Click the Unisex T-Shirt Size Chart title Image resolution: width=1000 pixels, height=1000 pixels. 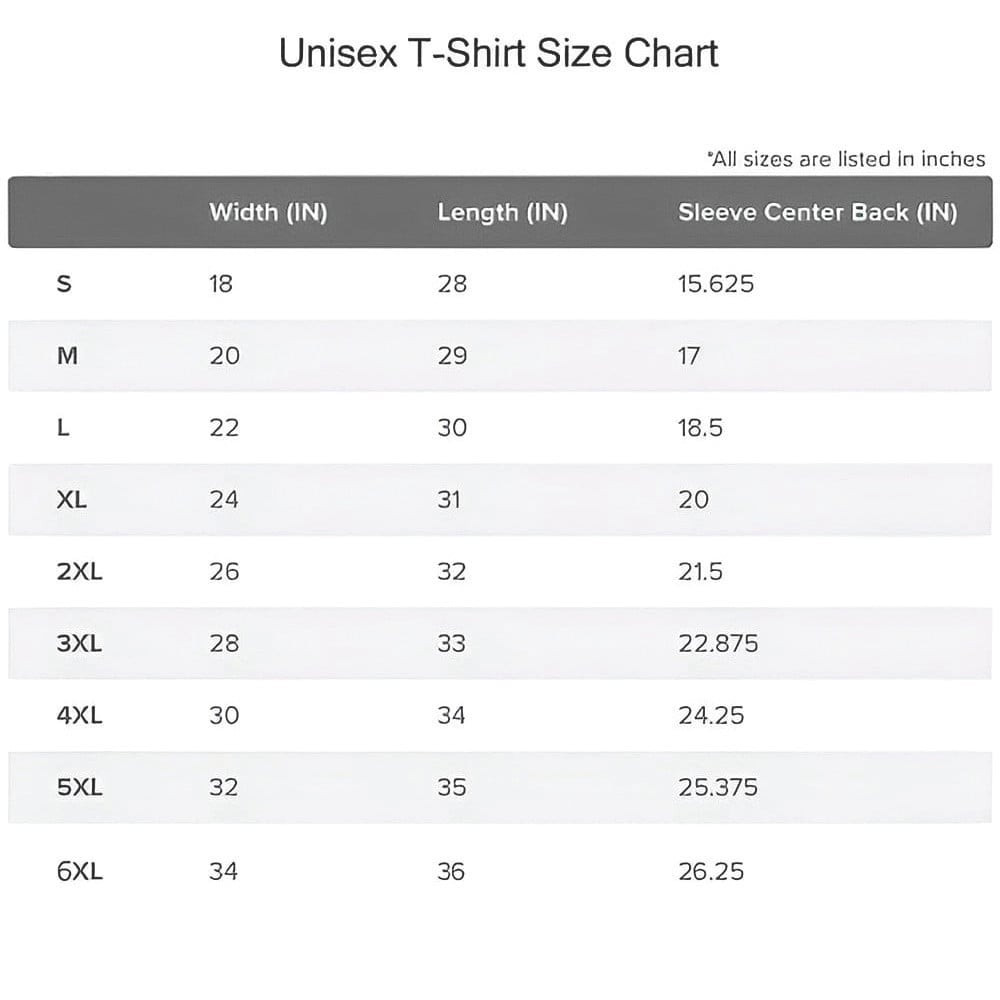pos(499,54)
